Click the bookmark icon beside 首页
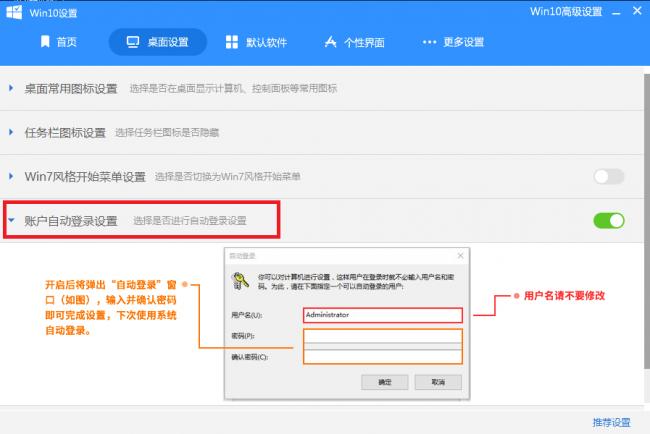Image resolution: width=650 pixels, height=434 pixels. coord(45,41)
